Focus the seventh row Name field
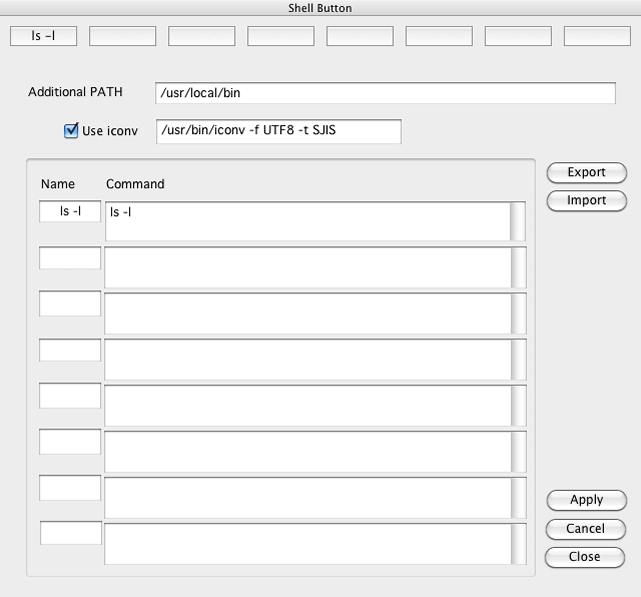The height and width of the screenshot is (597, 641). [70, 488]
